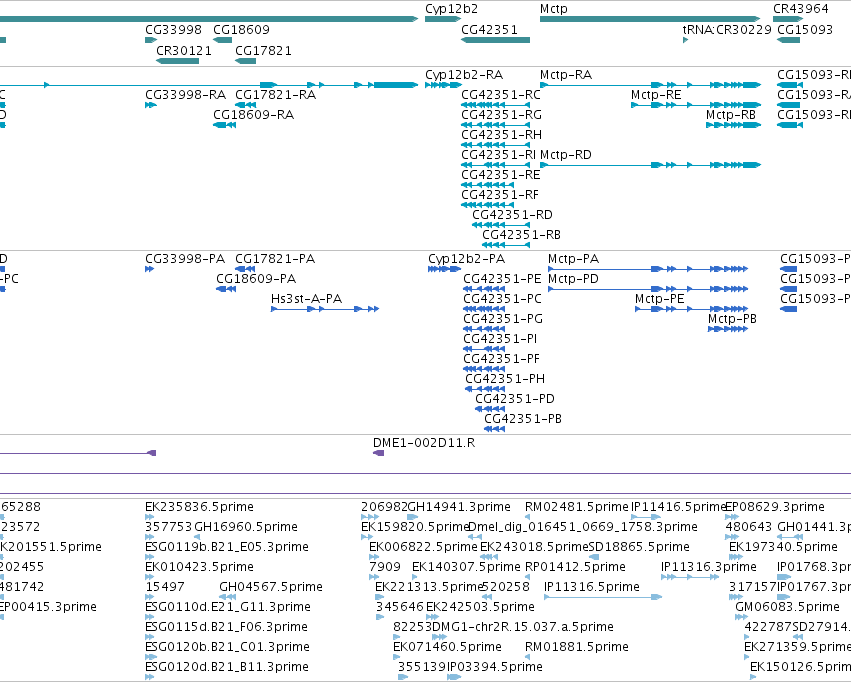Select the EK006822.5prime EST label

423,547
